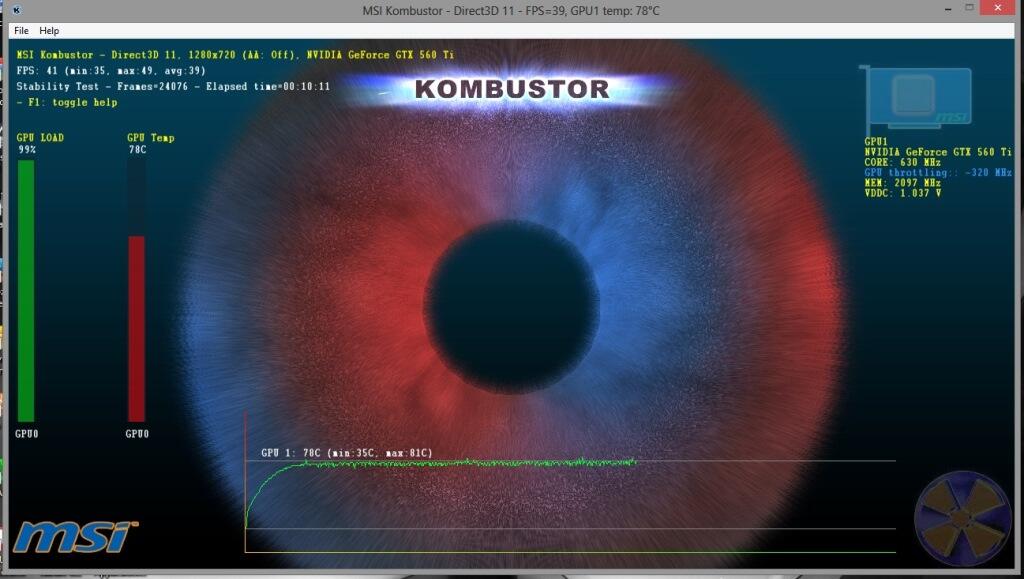Click the 'CORE: 630 MHz' readout
Viewport: 1024px width, 579px height.
[x=903, y=163]
